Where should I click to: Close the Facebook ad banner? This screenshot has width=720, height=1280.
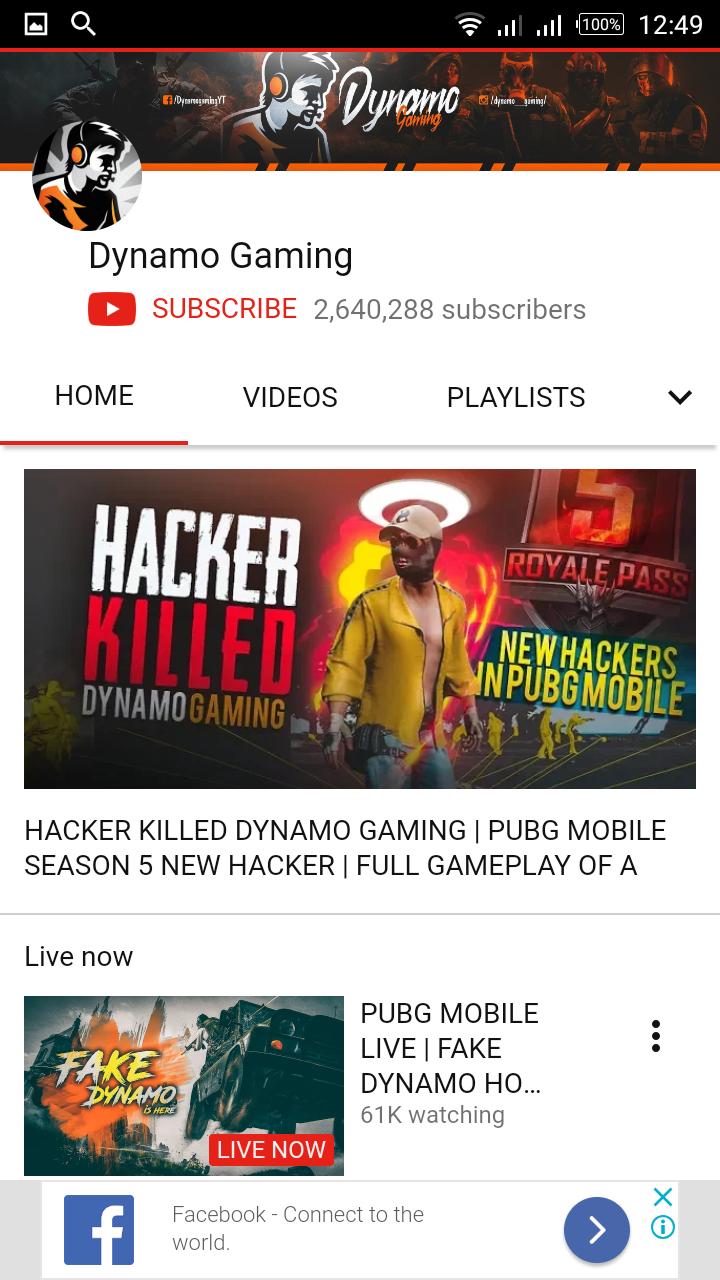[x=663, y=1197]
